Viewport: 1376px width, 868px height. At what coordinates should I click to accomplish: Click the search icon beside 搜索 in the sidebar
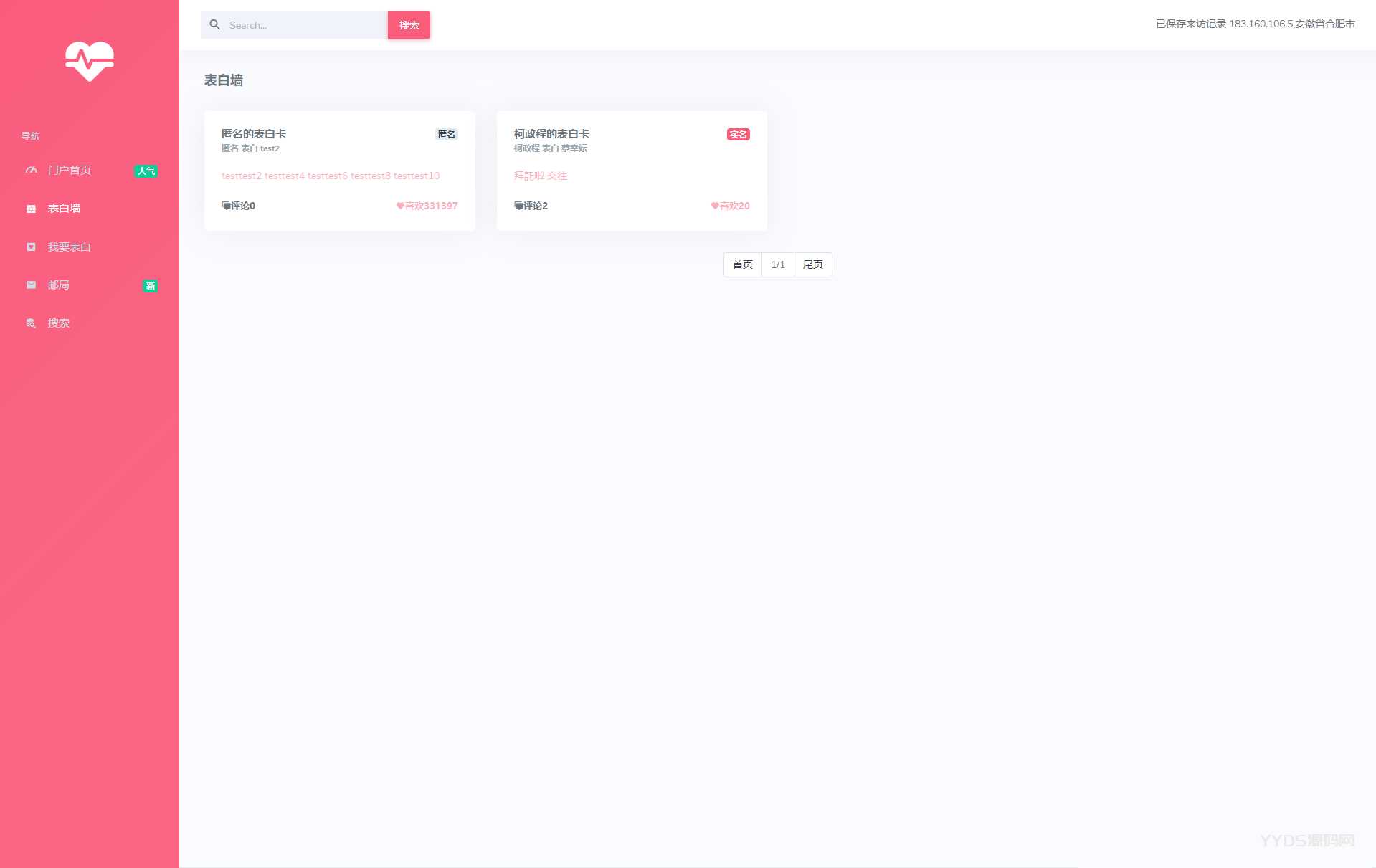(x=31, y=323)
